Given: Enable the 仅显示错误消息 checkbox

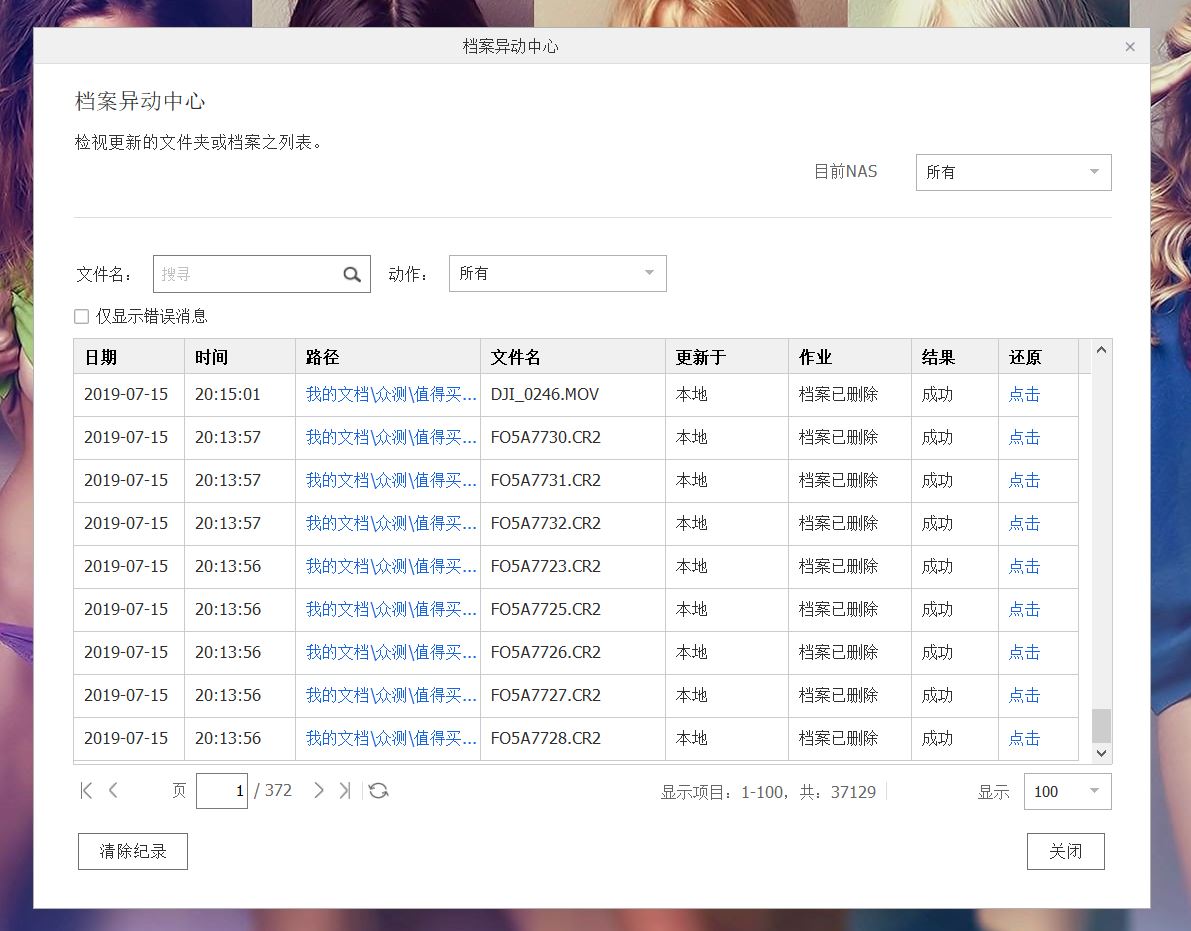Looking at the screenshot, I should click(81, 316).
